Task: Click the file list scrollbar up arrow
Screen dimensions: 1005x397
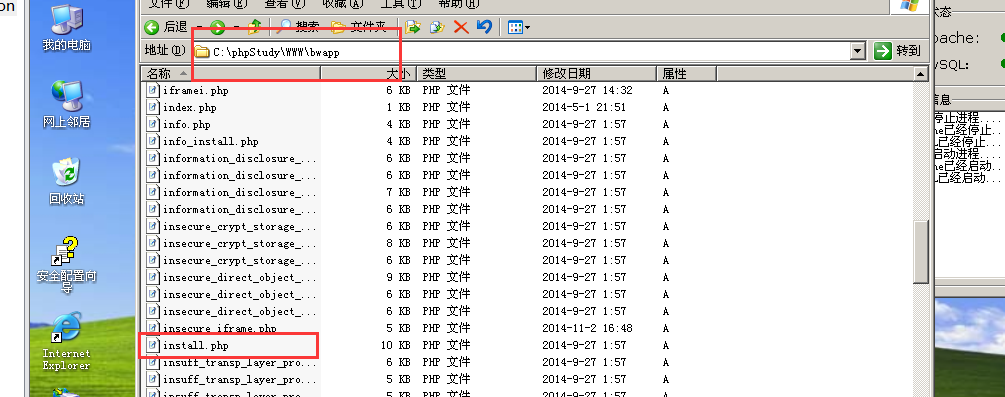Action: pos(922,74)
